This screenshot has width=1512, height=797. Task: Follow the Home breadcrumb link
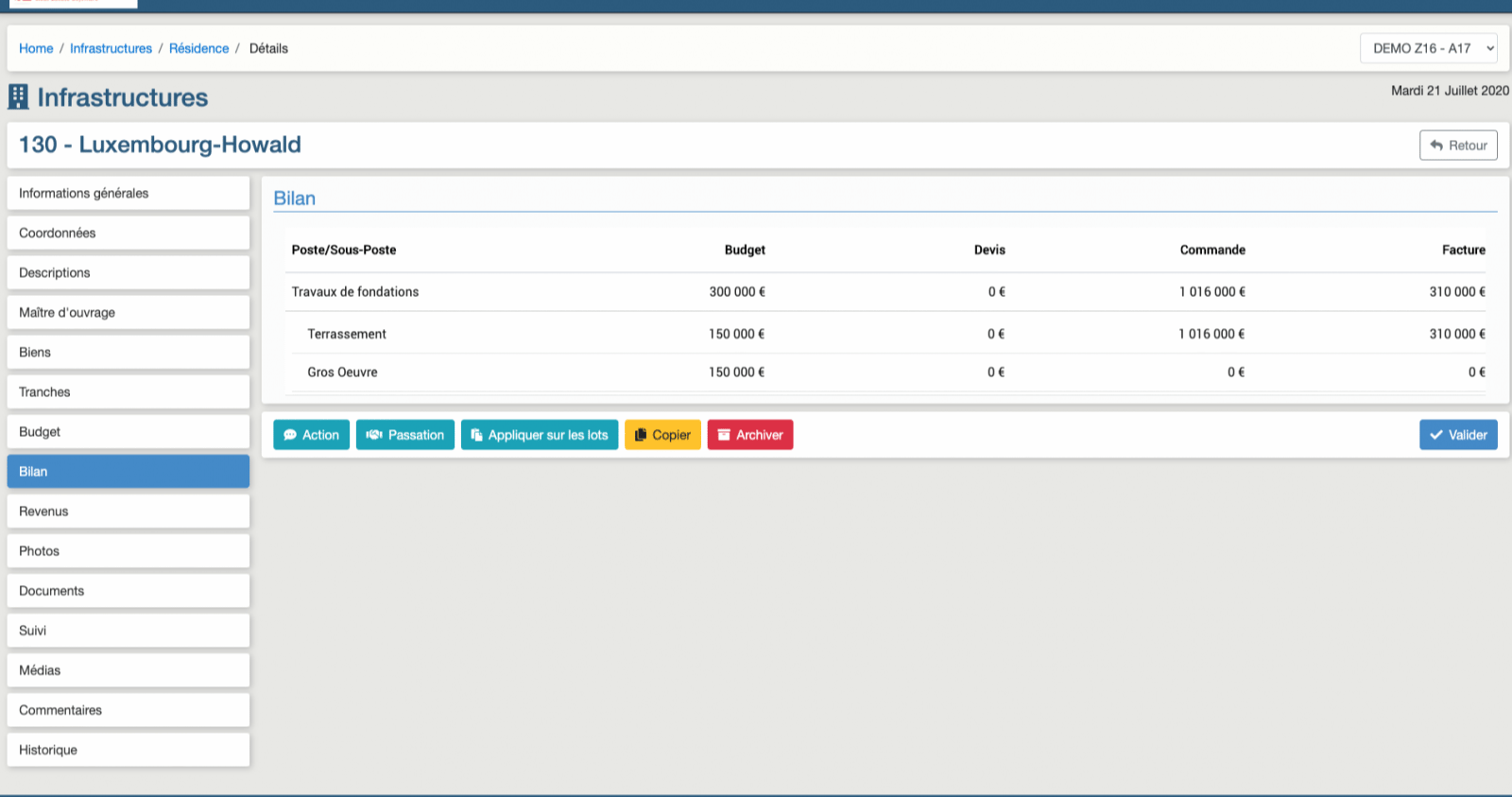click(x=36, y=48)
